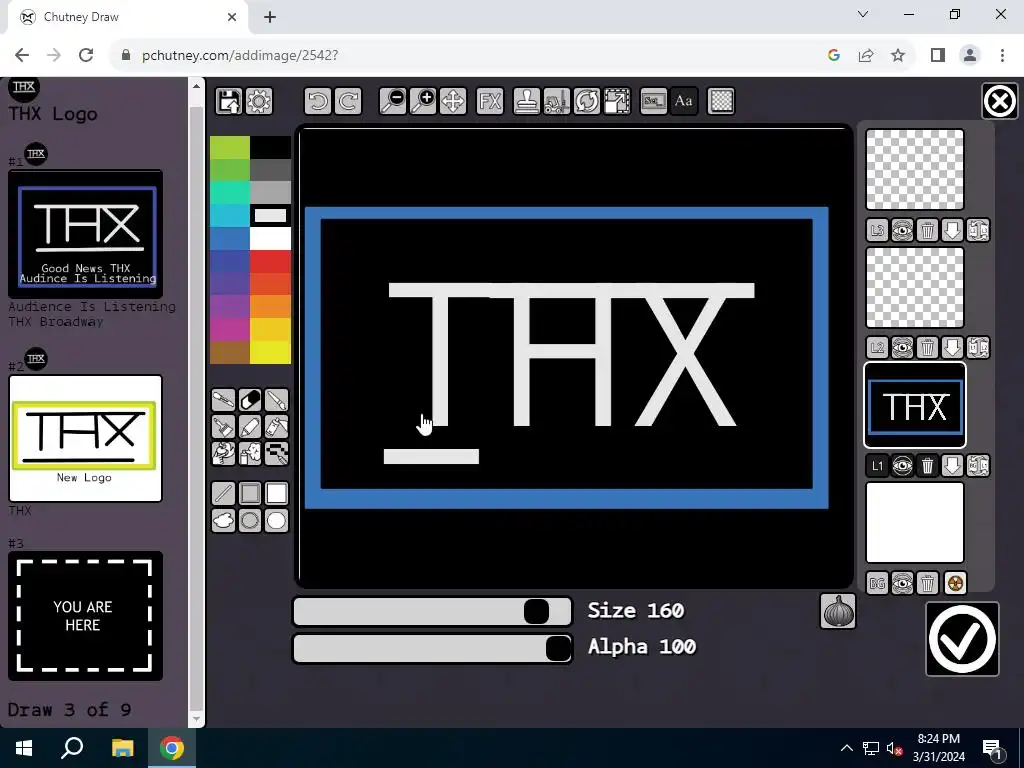Image resolution: width=1024 pixels, height=768 pixels.
Task: Select the straight line shape tool
Action: (223, 494)
